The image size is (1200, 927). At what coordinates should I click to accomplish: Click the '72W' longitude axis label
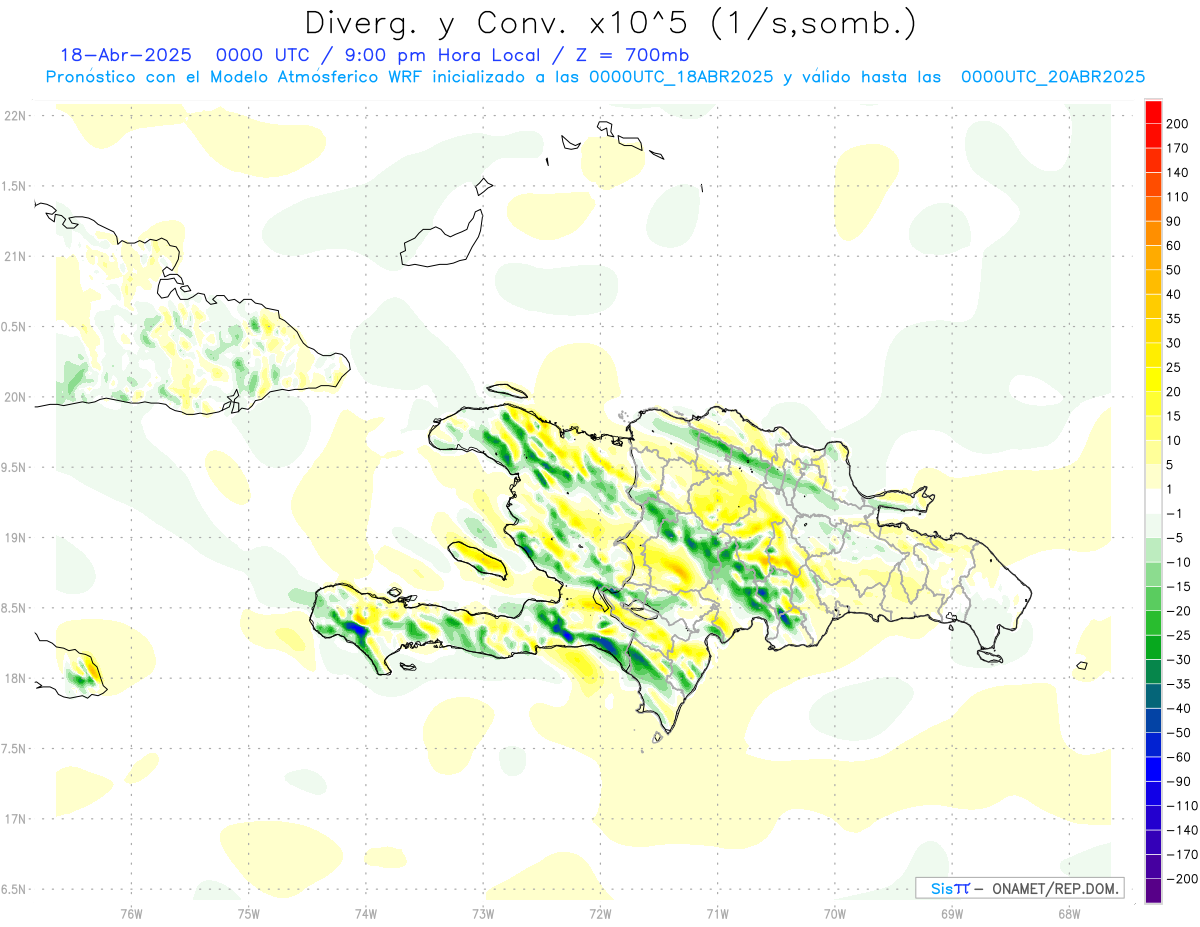point(600,914)
